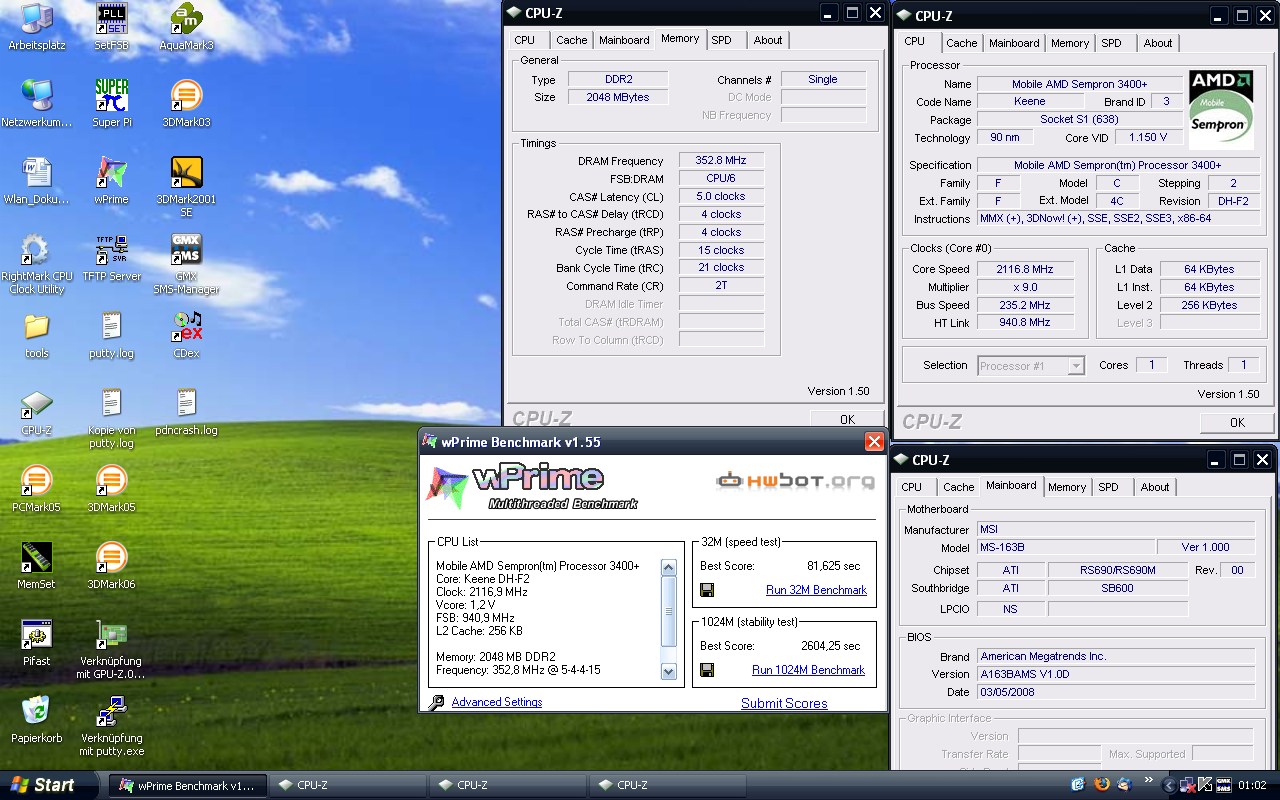
Task: Save the 1024M score floppy icon
Action: pyautogui.click(x=707, y=670)
